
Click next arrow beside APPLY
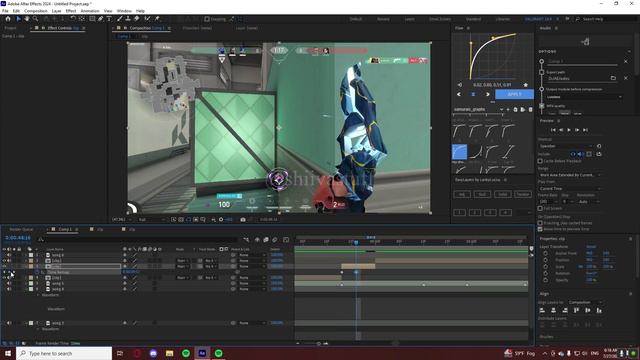(487, 94)
